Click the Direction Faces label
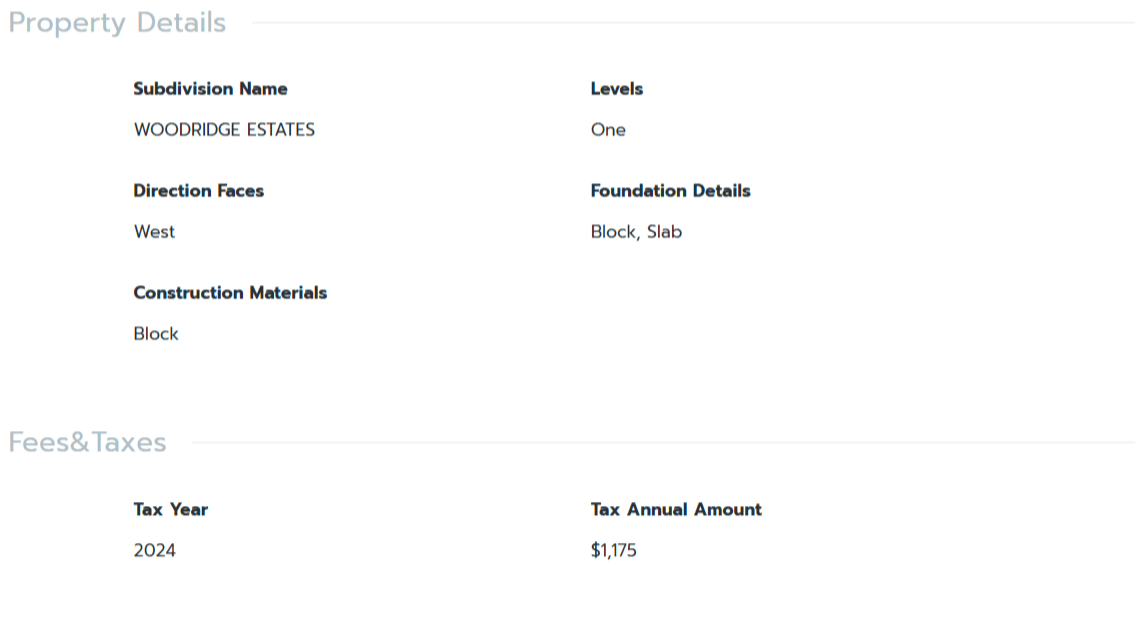Image resolution: width=1148 pixels, height=634 pixels. 198,191
